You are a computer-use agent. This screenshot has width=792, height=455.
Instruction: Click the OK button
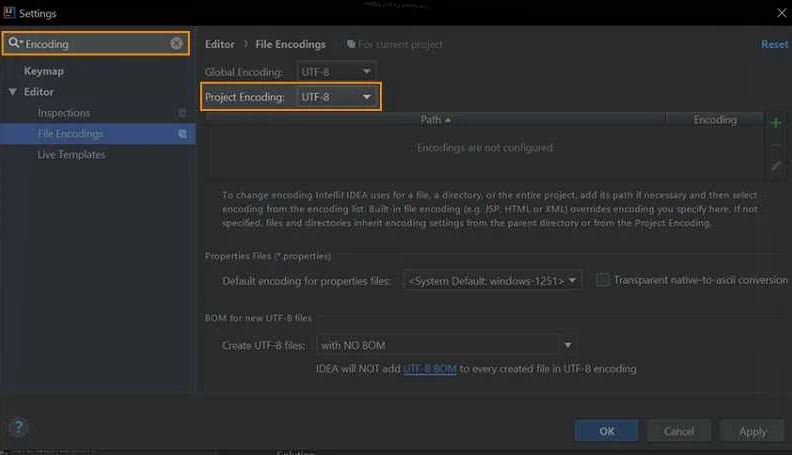[606, 431]
